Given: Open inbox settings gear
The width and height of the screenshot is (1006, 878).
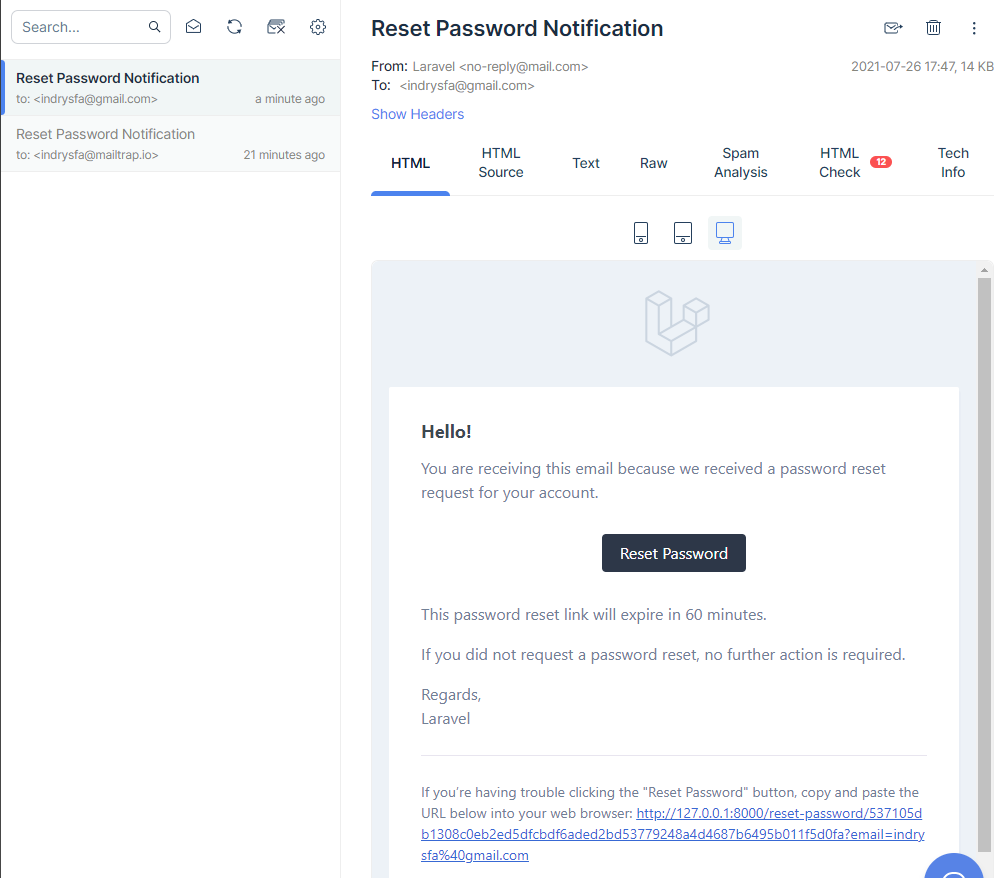Looking at the screenshot, I should point(318,27).
